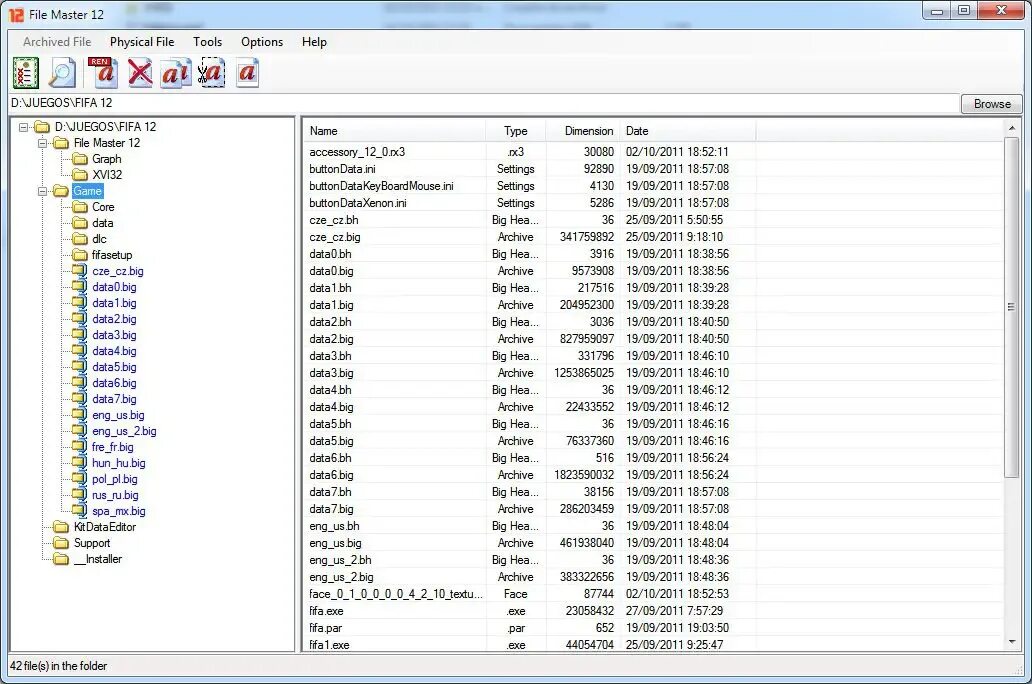1032x684 pixels.
Task: Select buttonDataXenon.ini in the file list
Action: tap(357, 203)
